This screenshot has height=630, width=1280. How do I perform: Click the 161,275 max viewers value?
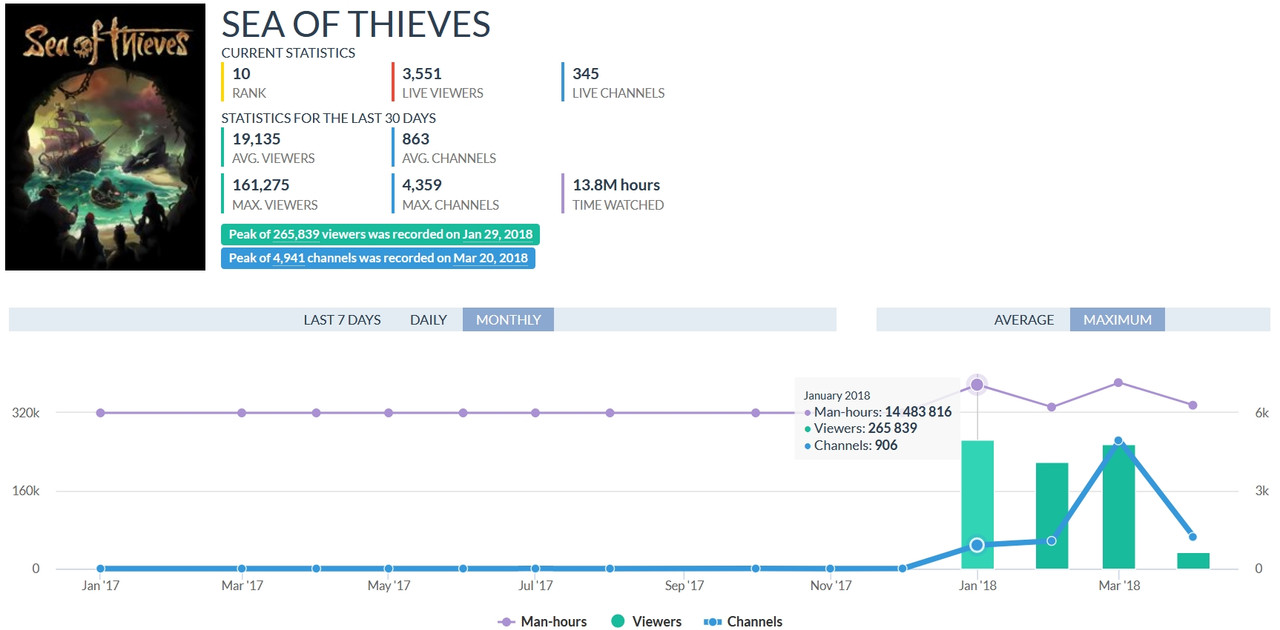coord(261,185)
